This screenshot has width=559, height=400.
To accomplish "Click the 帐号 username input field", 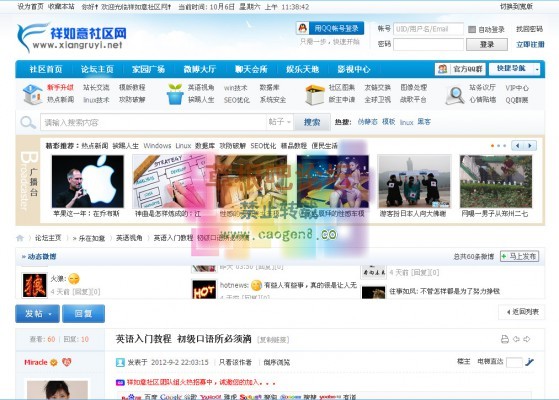I will coord(428,29).
